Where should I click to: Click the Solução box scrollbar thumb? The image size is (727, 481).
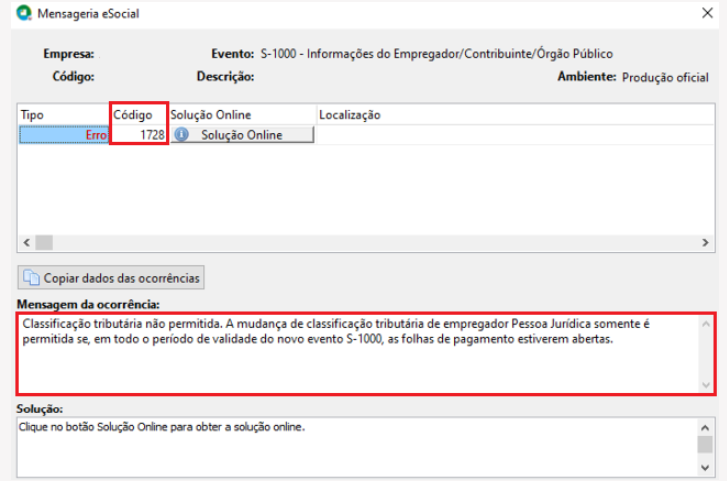tap(705, 444)
